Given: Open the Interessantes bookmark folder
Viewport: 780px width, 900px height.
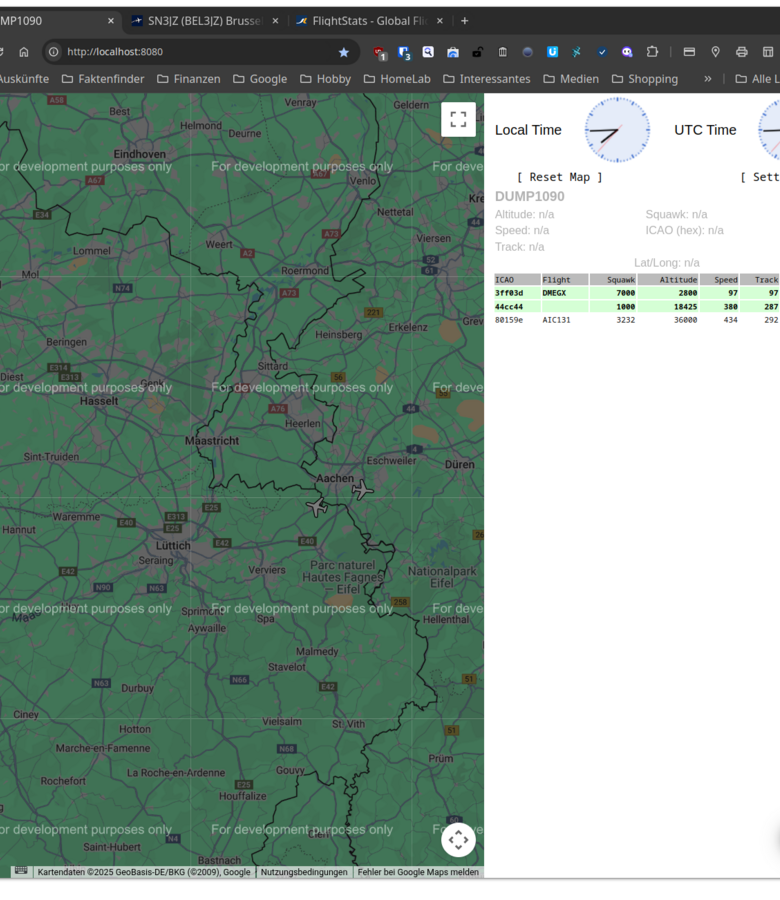Looking at the screenshot, I should point(487,79).
